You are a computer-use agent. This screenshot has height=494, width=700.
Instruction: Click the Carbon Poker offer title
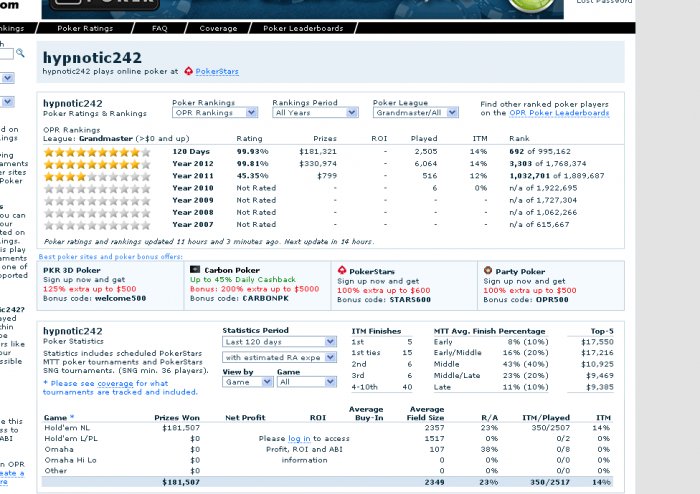[232, 270]
